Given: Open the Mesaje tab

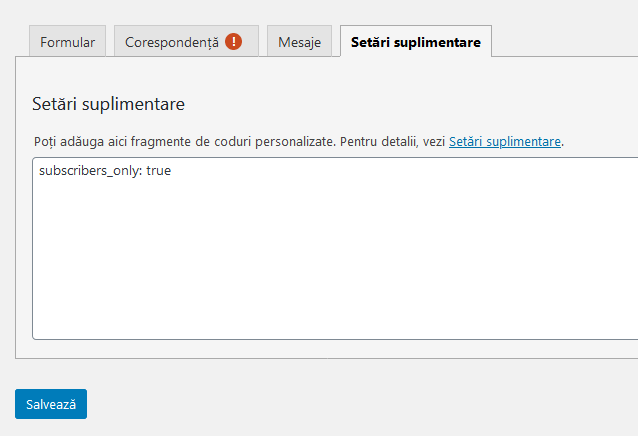Looking at the screenshot, I should coord(299,43).
